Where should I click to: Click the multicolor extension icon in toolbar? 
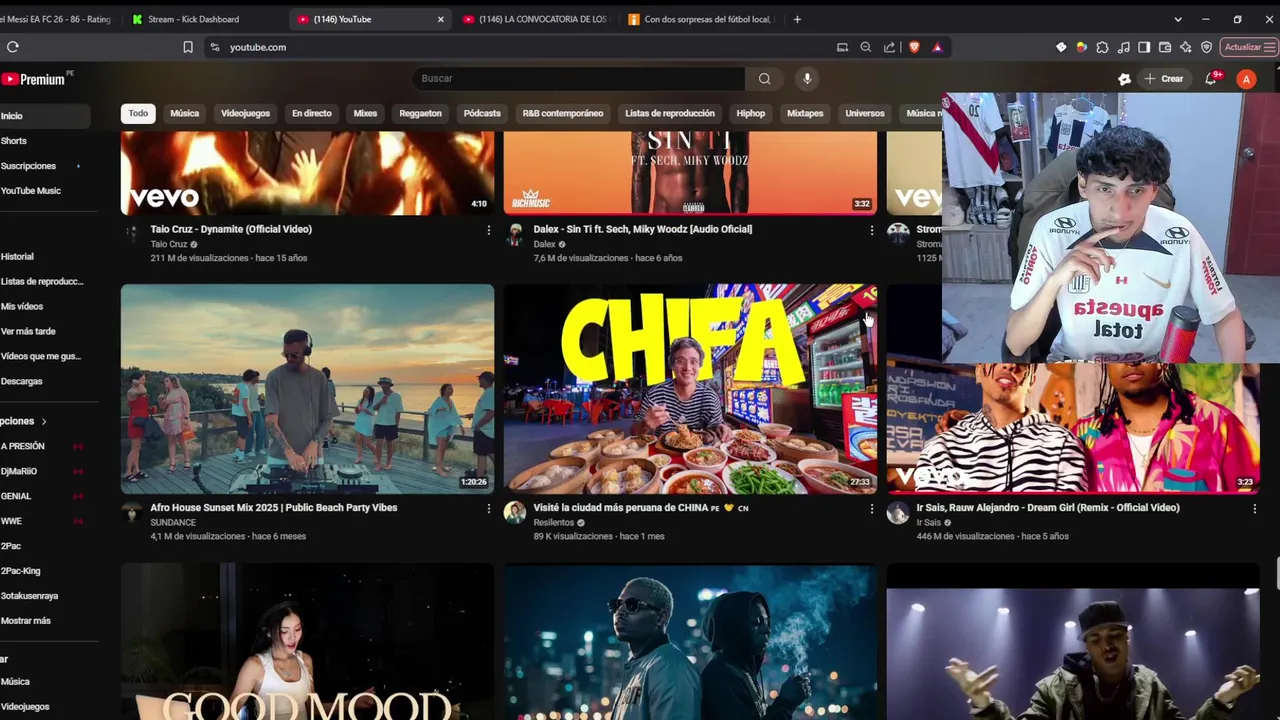[x=1081, y=47]
